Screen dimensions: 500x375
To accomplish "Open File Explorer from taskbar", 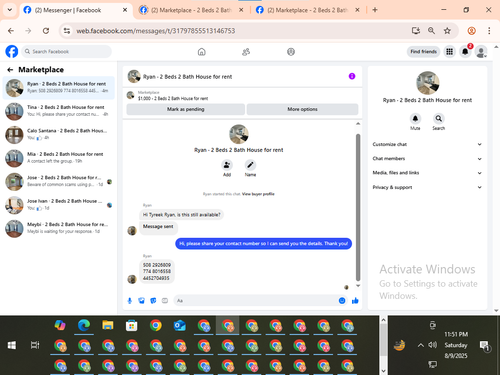I will (x=108, y=325).
